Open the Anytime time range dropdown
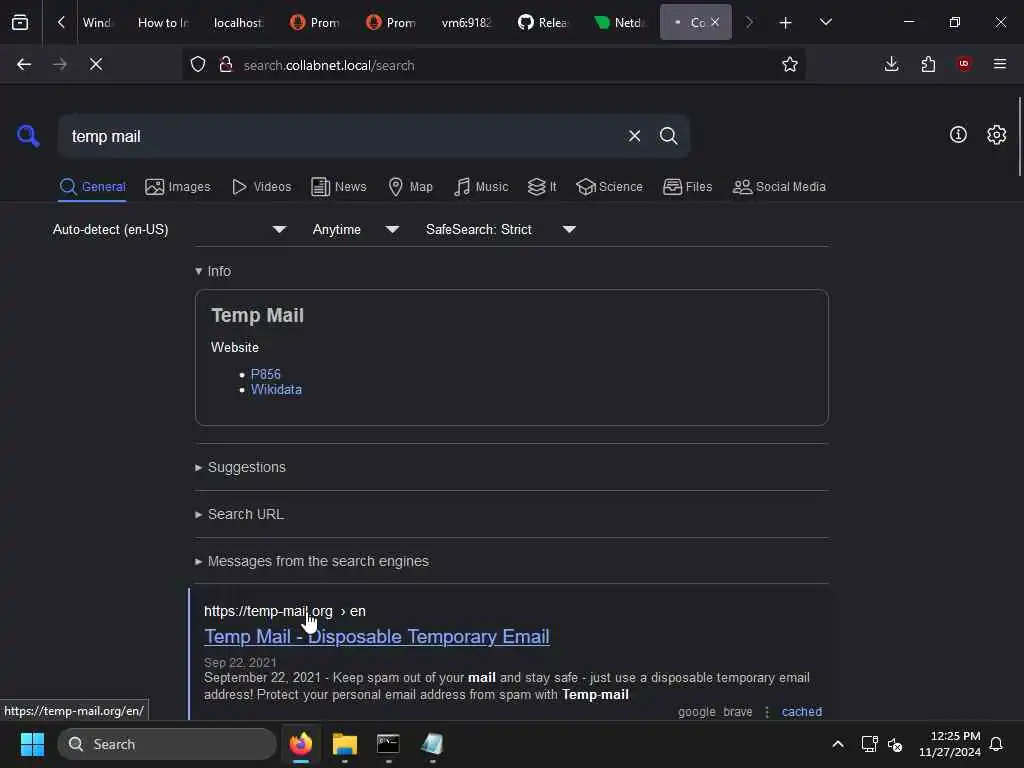Screen dimensions: 1024x768 pyautogui.click(x=355, y=229)
